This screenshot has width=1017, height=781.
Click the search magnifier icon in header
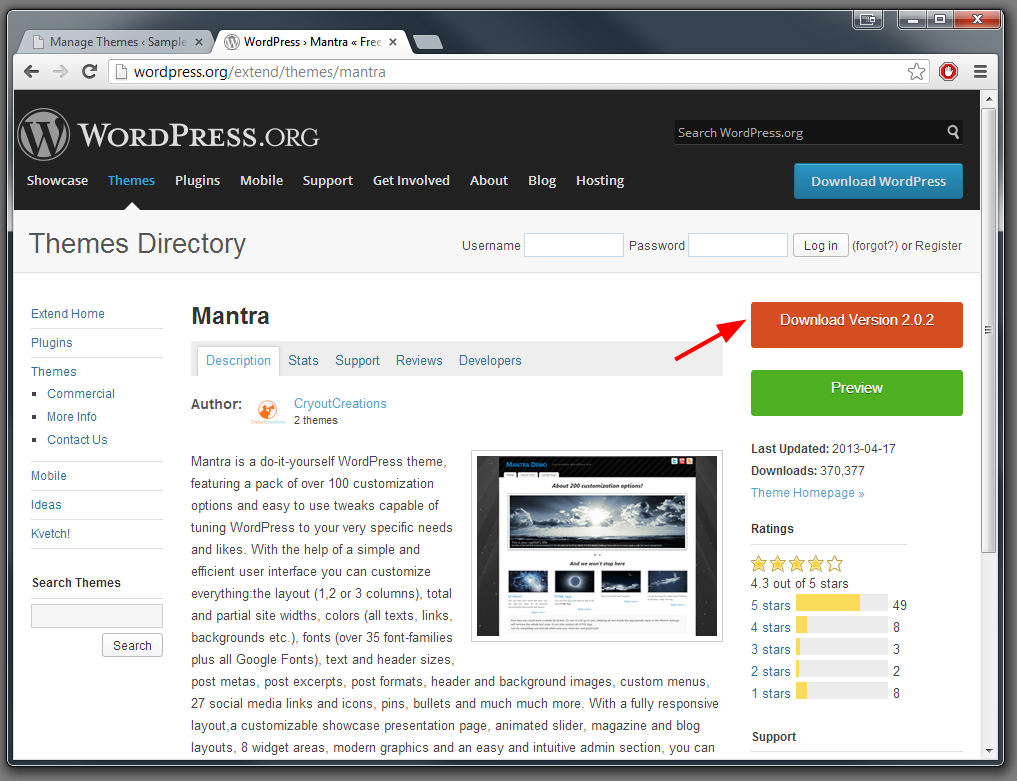(x=953, y=132)
